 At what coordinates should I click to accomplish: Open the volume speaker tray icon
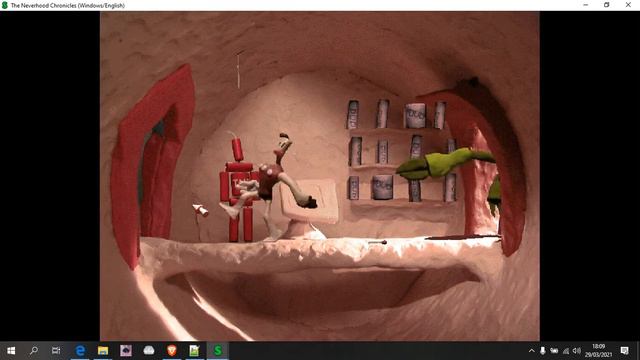tap(576, 351)
